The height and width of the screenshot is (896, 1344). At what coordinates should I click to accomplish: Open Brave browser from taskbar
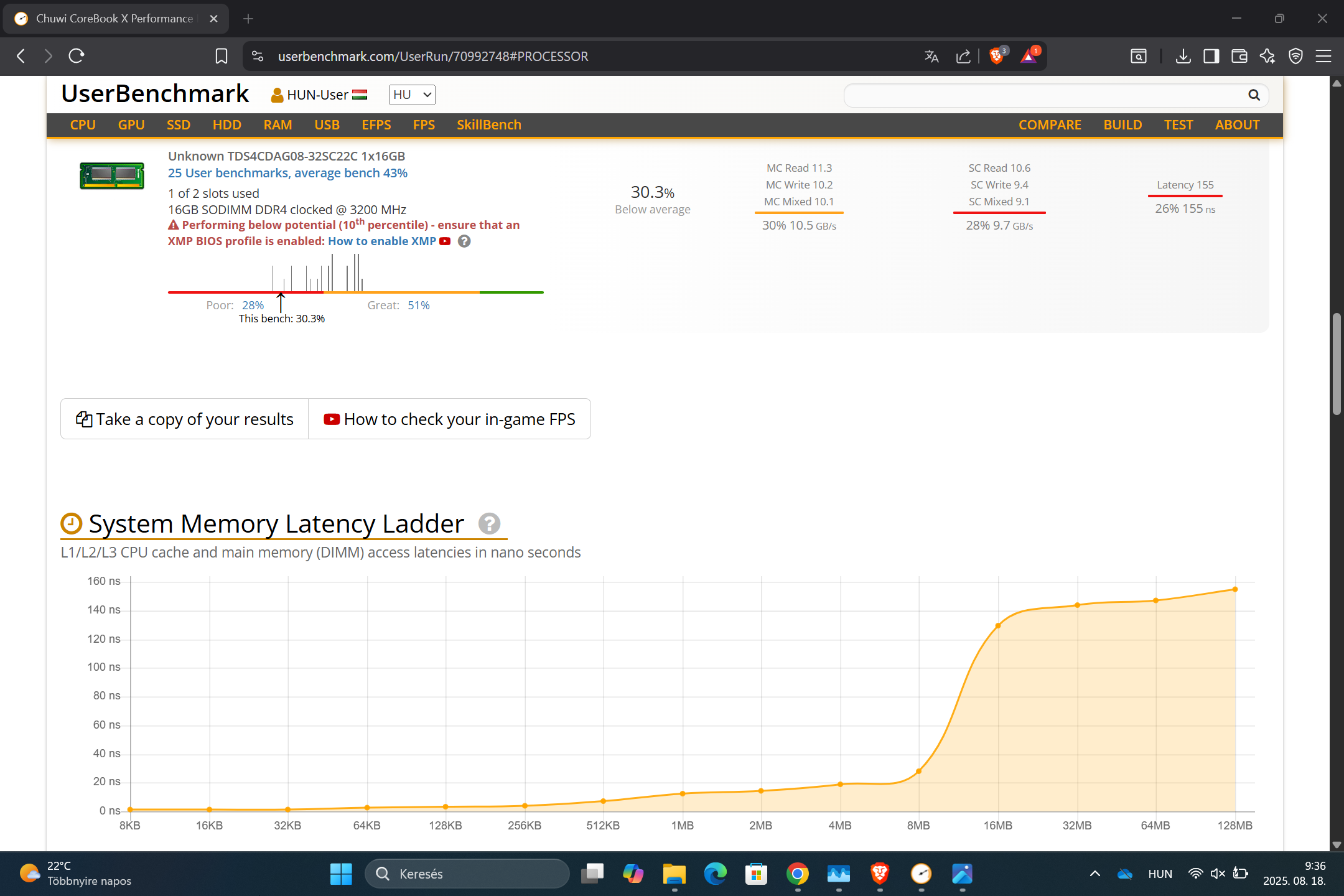click(880, 874)
